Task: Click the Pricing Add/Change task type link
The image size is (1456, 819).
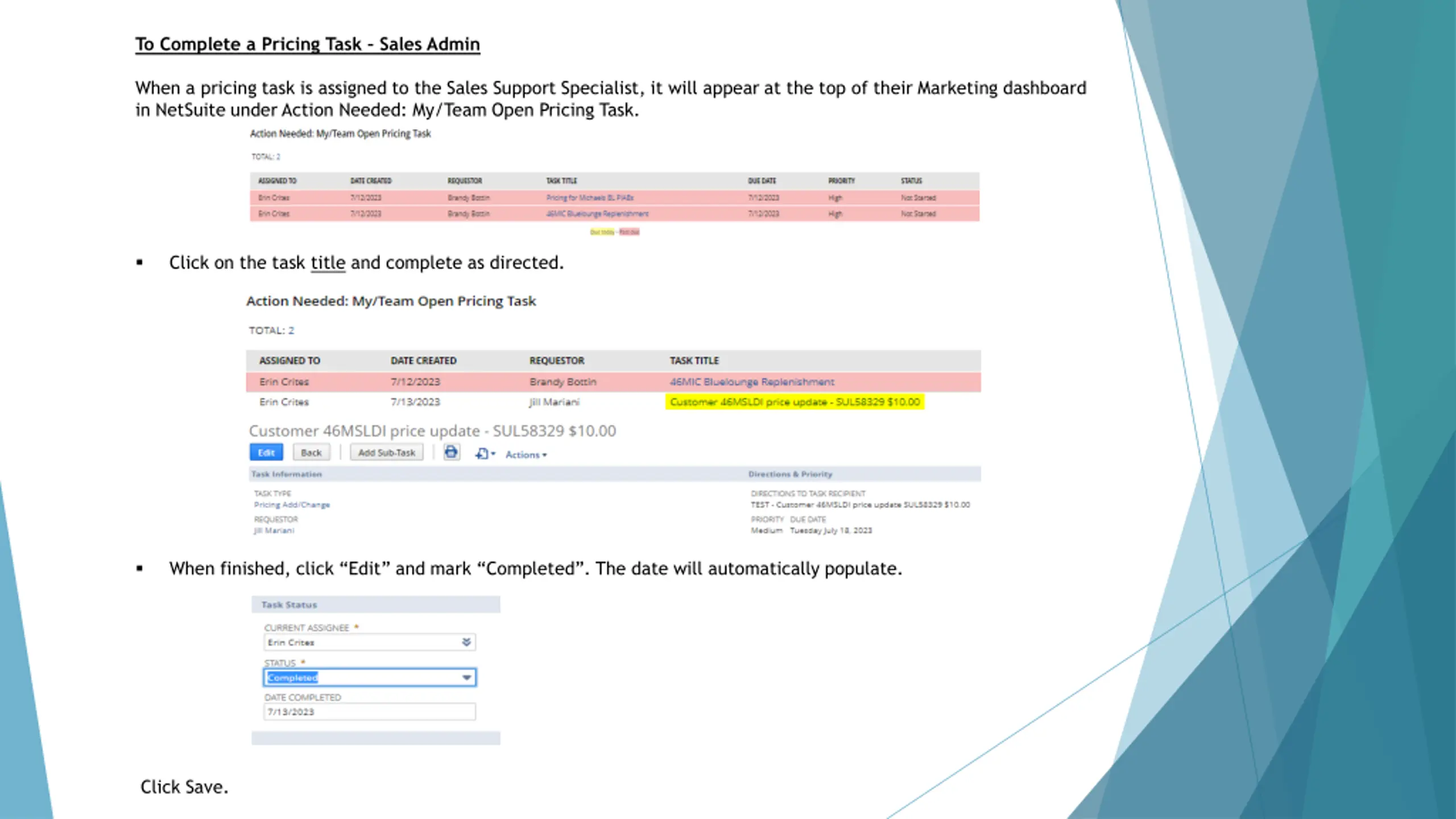Action: (292, 504)
